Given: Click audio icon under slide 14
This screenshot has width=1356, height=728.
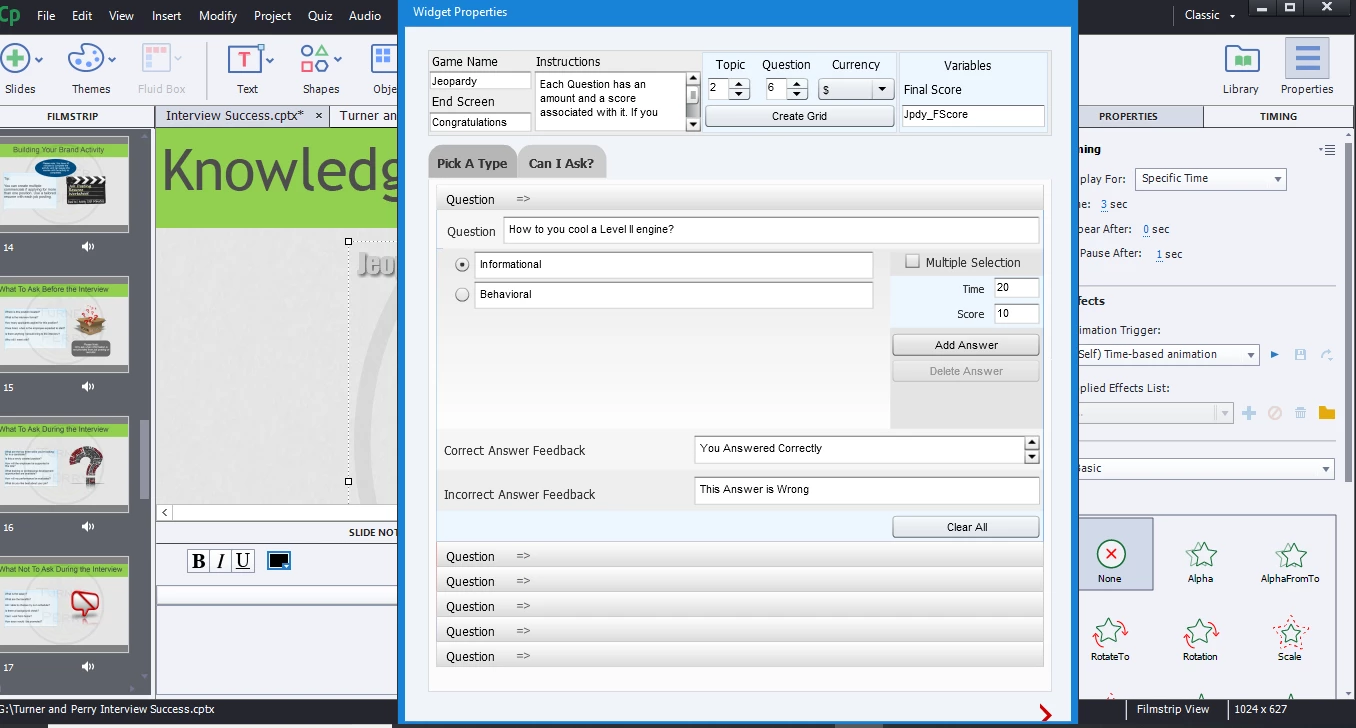Looking at the screenshot, I should tap(89, 247).
